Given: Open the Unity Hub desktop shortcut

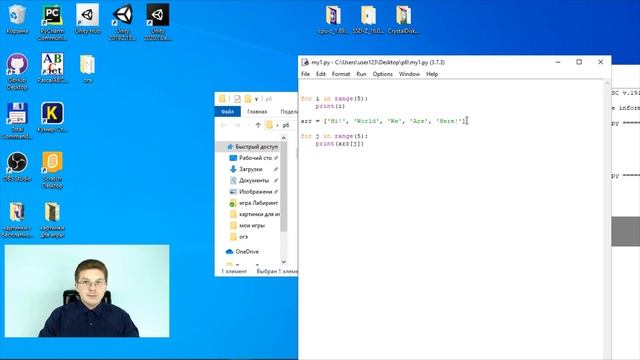Looking at the screenshot, I should click(87, 18).
